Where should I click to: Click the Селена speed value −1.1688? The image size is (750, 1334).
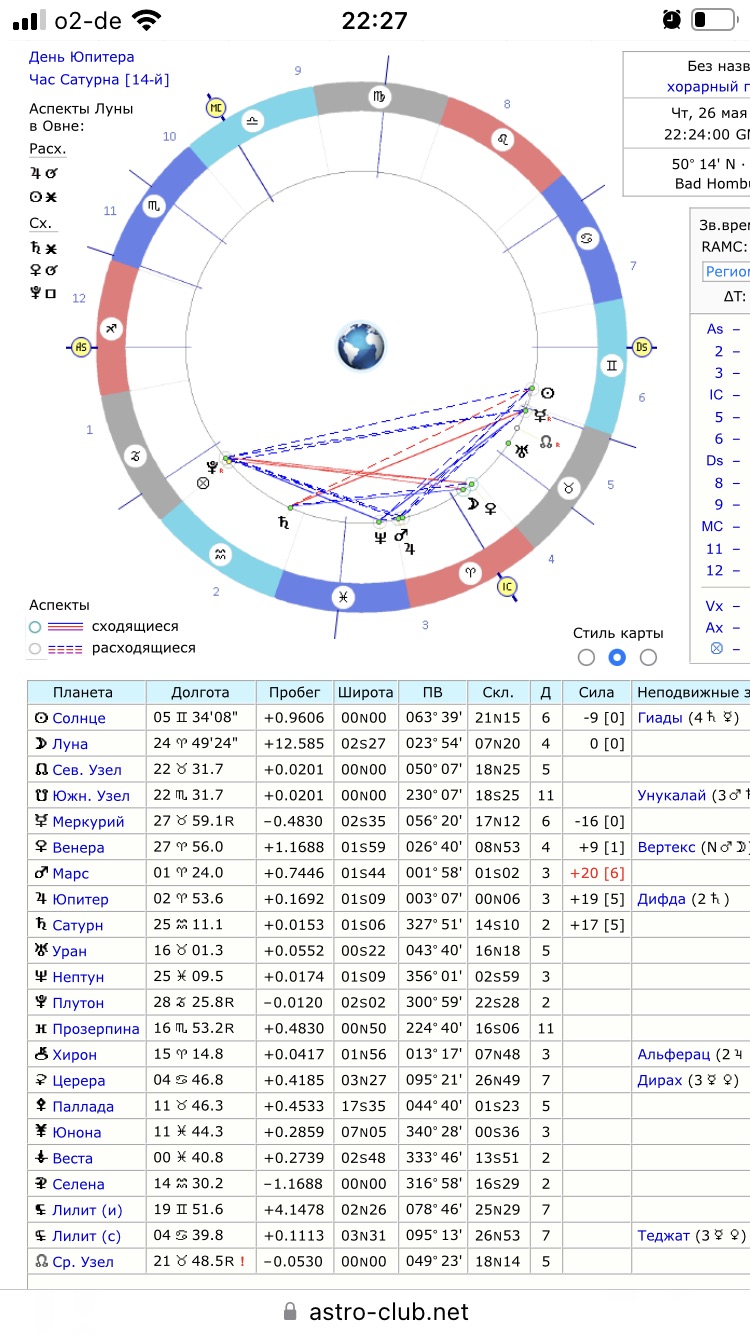pos(294,1184)
